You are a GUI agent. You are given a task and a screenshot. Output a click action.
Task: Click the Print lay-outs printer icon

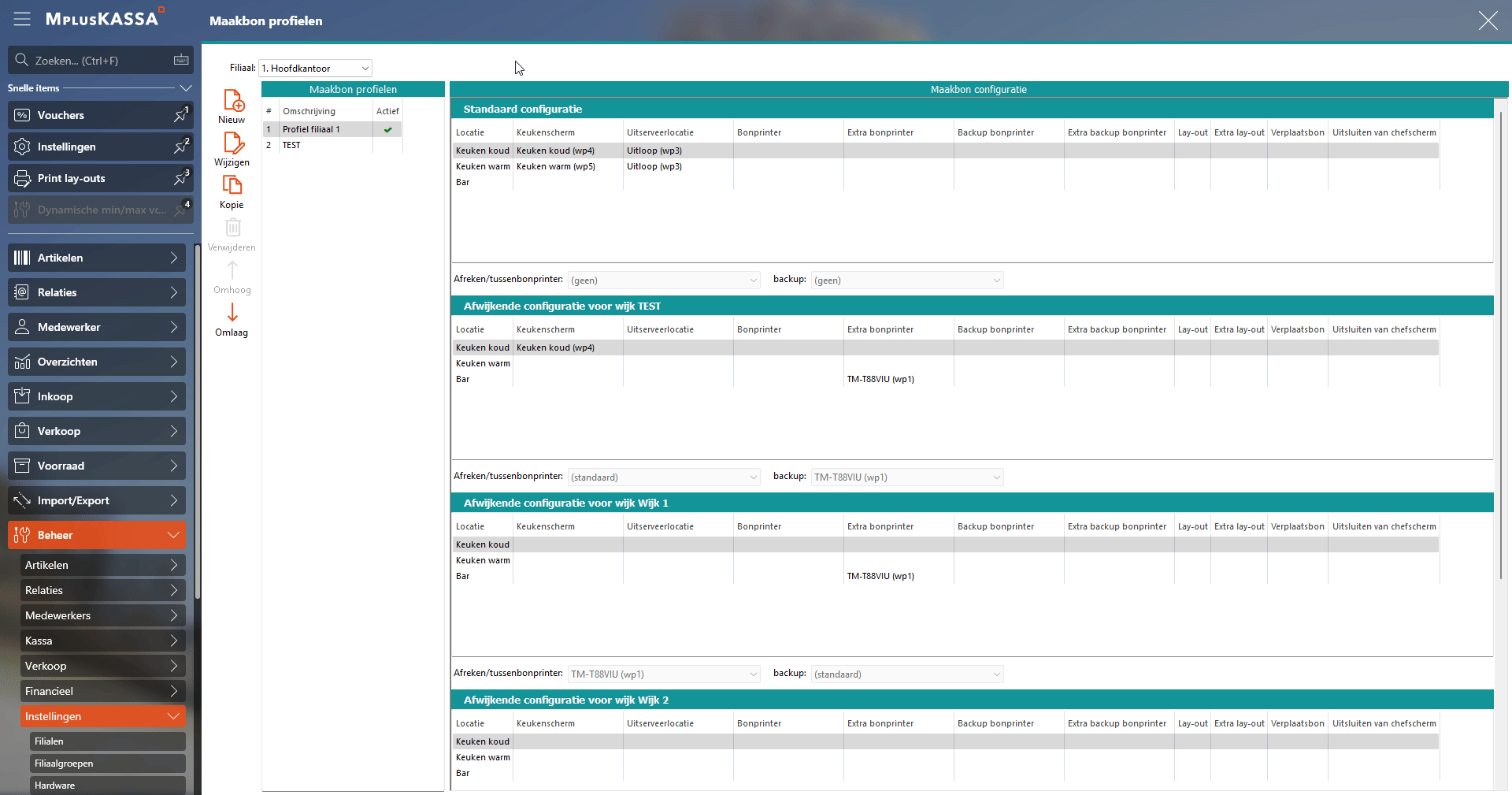(22, 178)
